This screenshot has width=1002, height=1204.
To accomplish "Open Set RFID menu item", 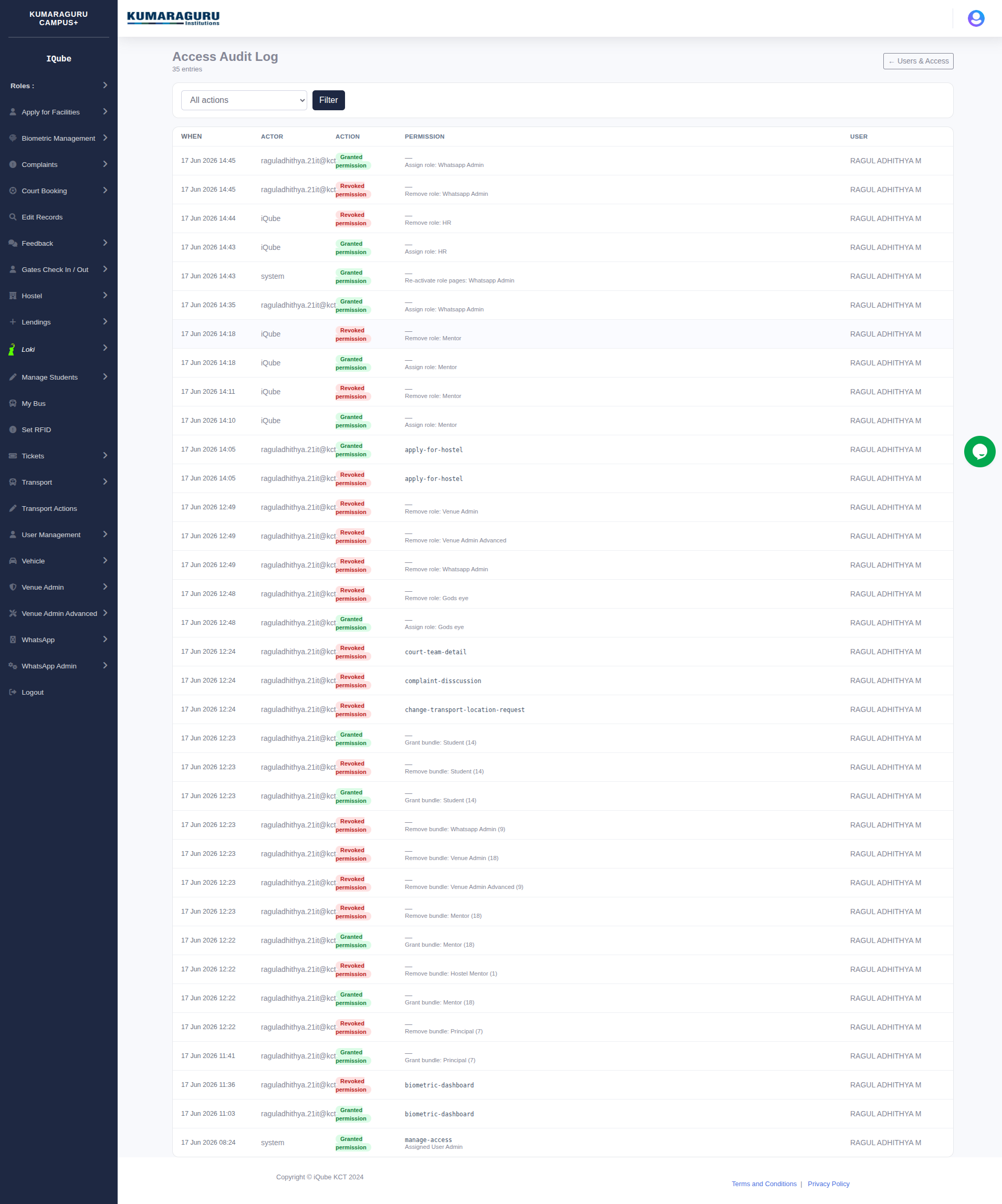I will pyautogui.click(x=58, y=430).
